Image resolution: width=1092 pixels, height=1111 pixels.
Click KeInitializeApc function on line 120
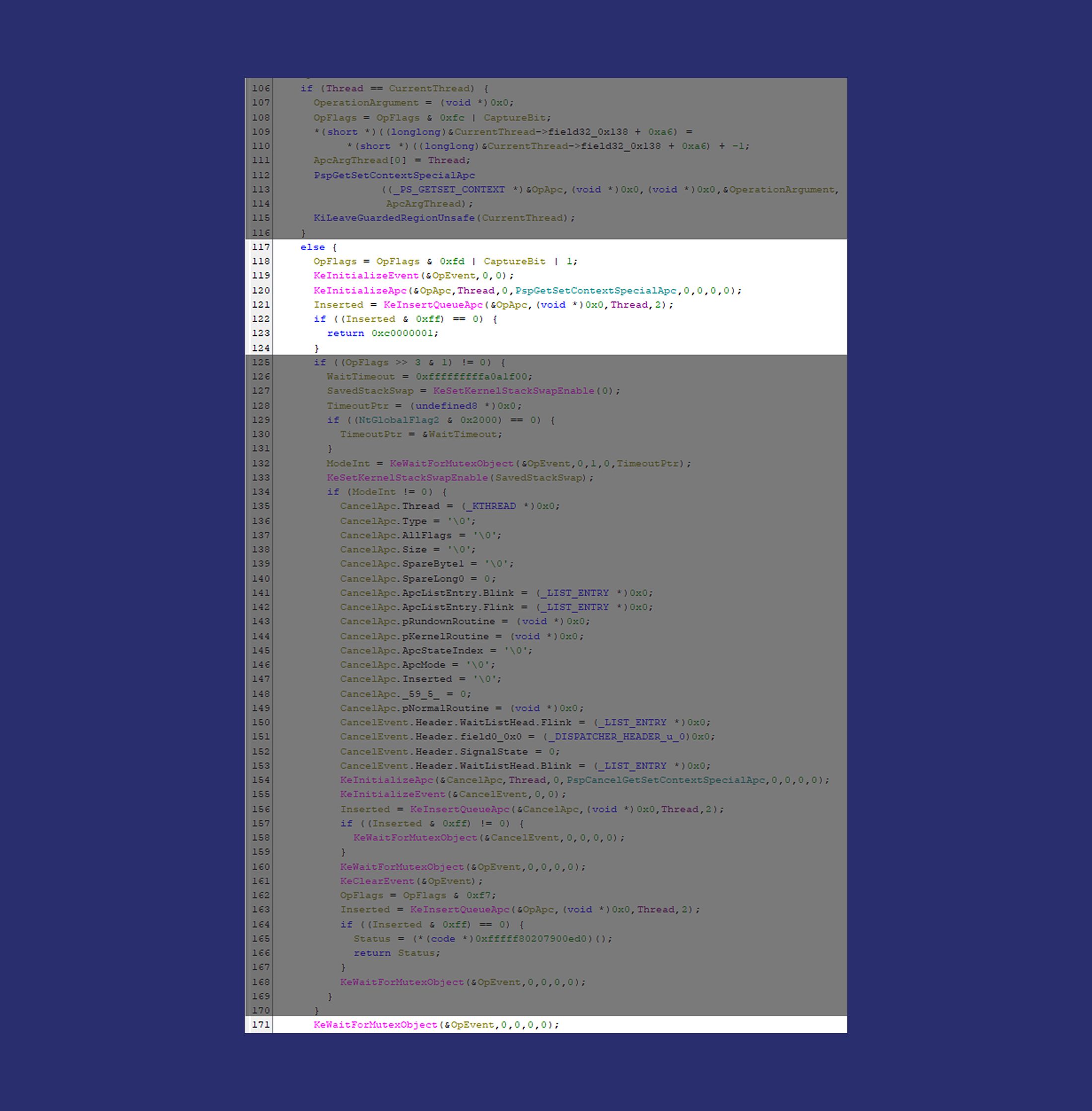359,290
